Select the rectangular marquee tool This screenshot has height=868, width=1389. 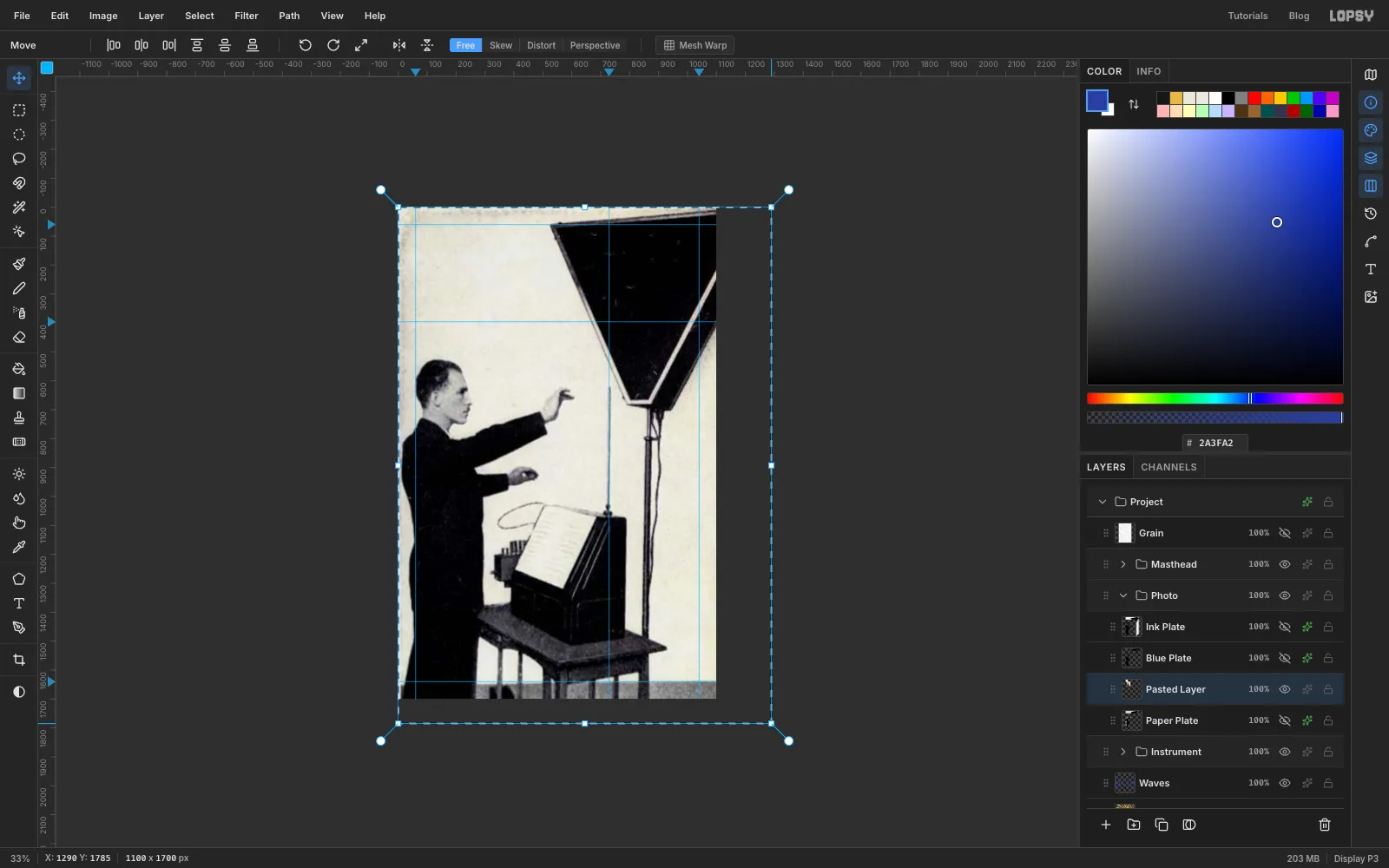tap(19, 110)
